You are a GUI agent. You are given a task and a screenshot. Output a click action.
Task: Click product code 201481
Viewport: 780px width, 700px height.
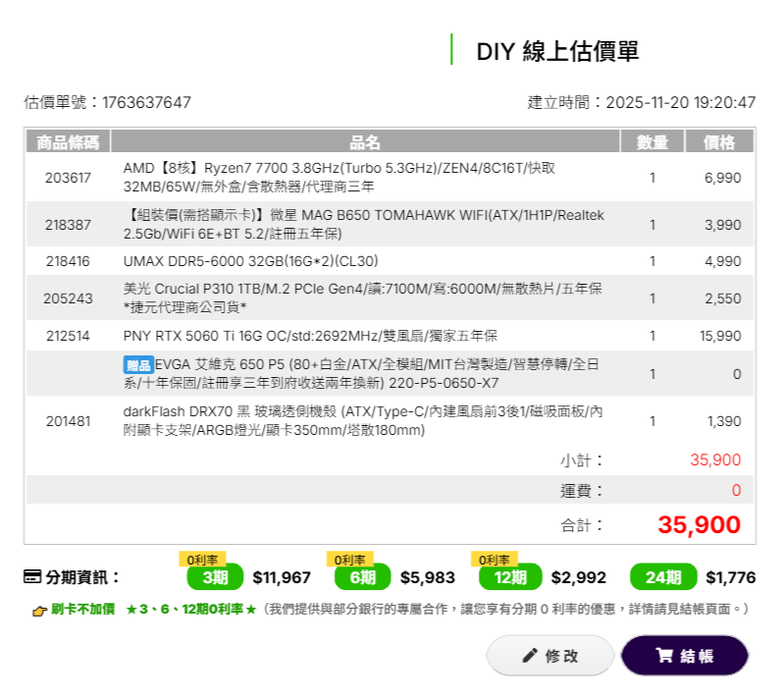pos(68,421)
